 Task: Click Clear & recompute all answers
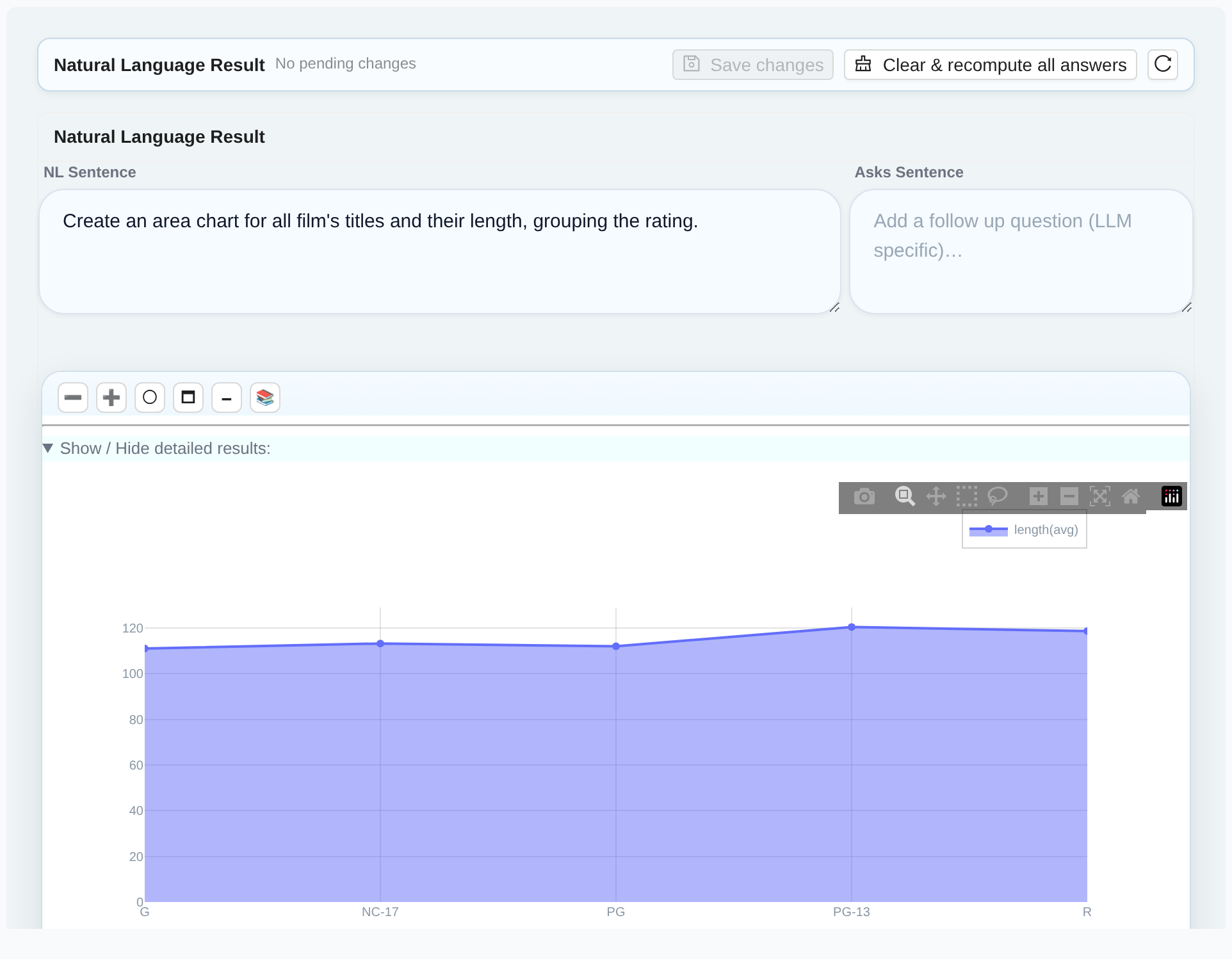(991, 65)
